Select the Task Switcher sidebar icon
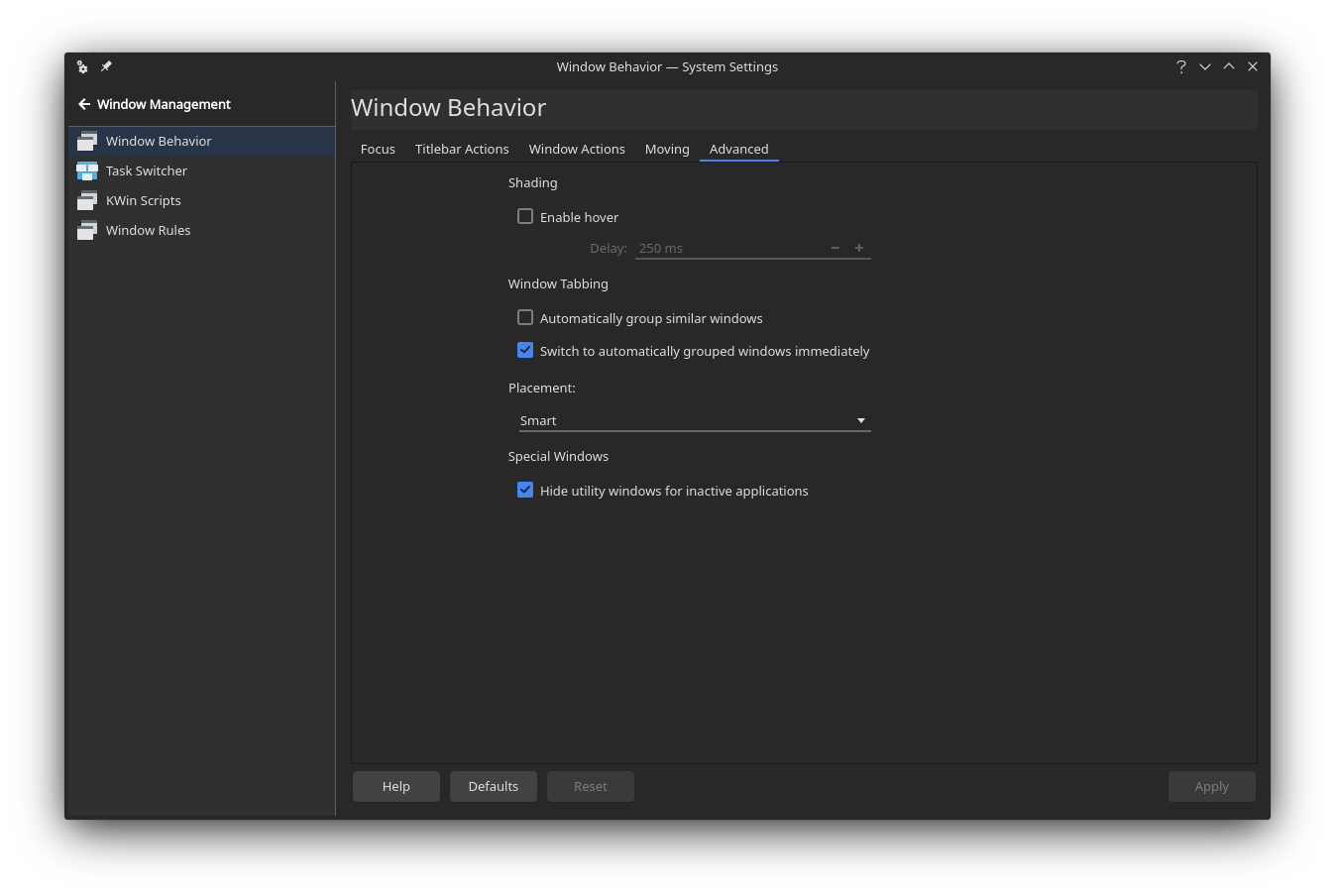The height and width of the screenshot is (896, 1335). point(86,170)
